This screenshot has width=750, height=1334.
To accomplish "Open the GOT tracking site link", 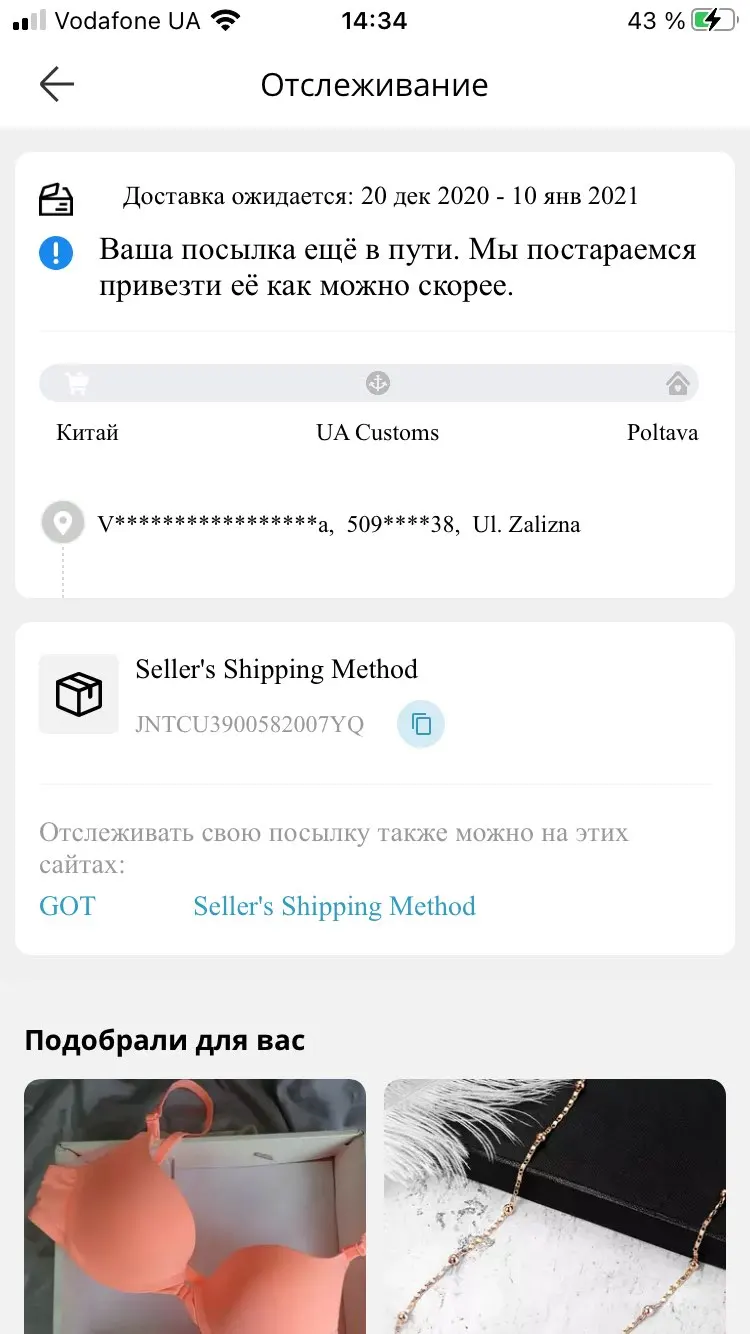I will pos(67,906).
